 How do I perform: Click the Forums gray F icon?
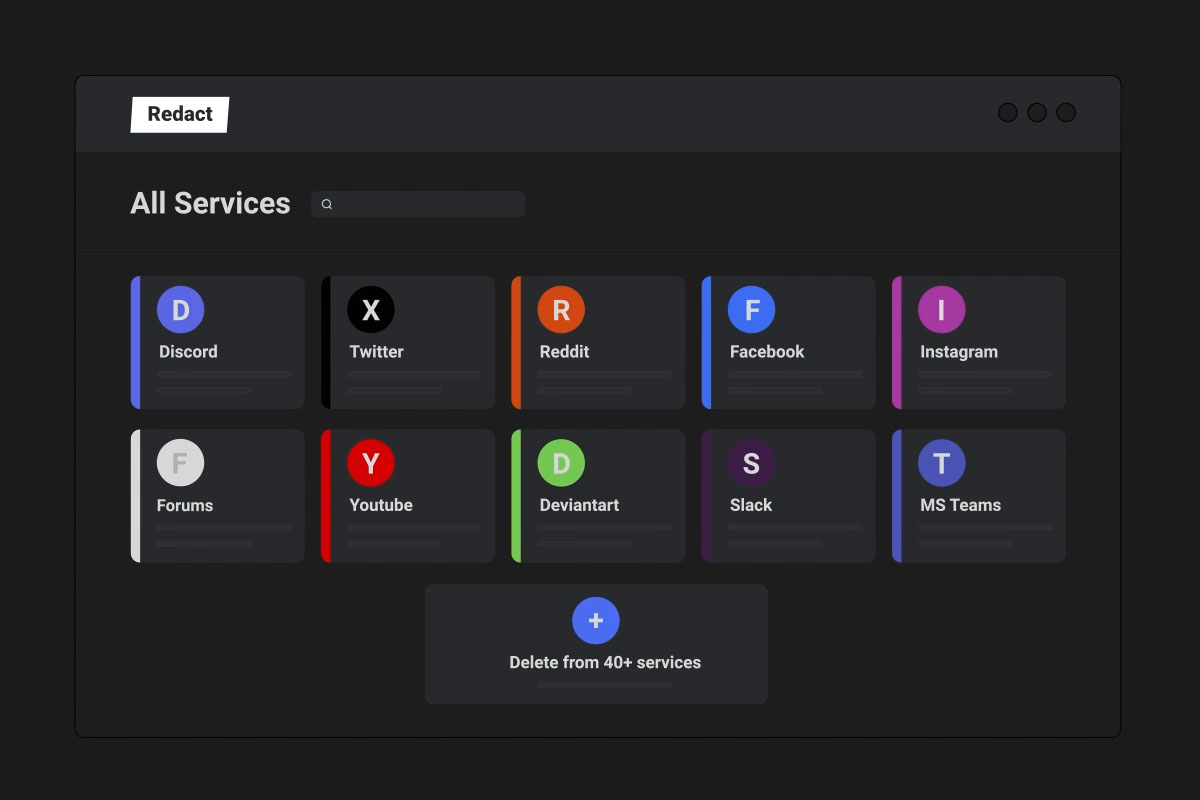[x=180, y=463]
